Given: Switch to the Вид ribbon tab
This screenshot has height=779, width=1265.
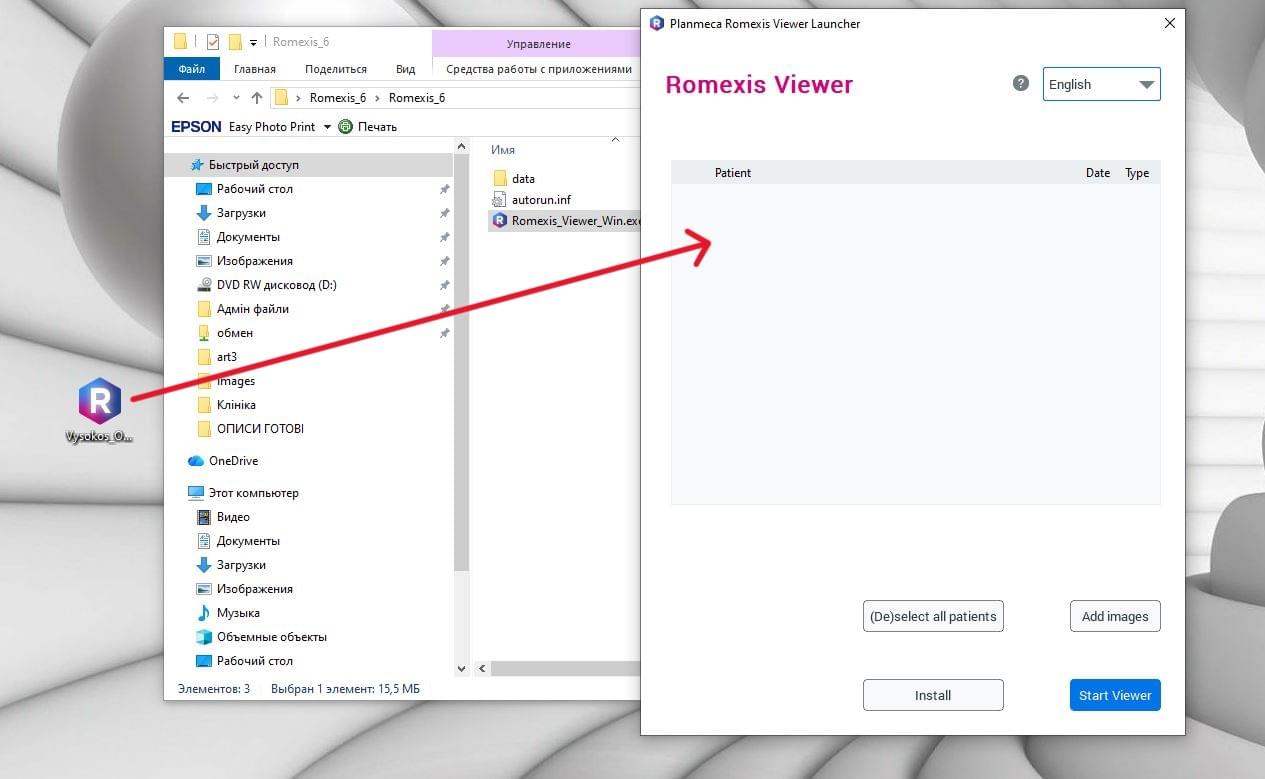Looking at the screenshot, I should (405, 69).
